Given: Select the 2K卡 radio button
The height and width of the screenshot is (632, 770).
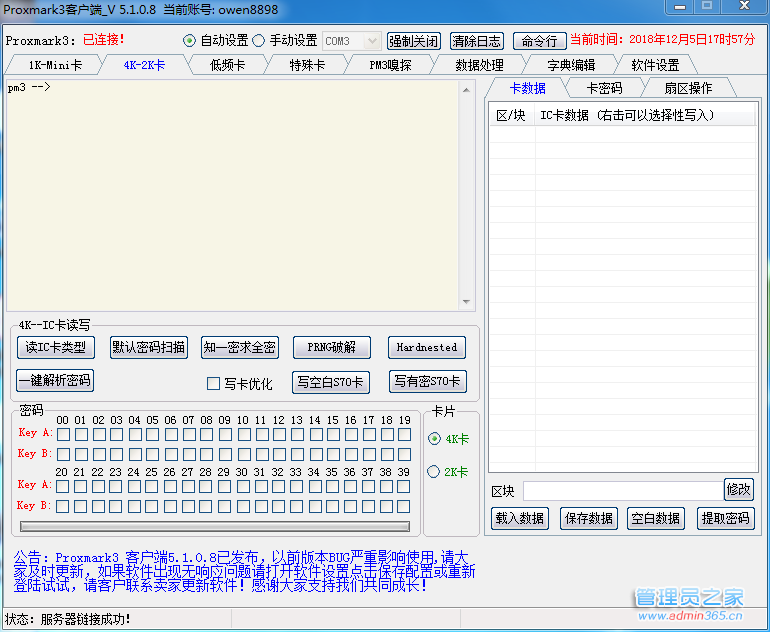Looking at the screenshot, I should [433, 472].
